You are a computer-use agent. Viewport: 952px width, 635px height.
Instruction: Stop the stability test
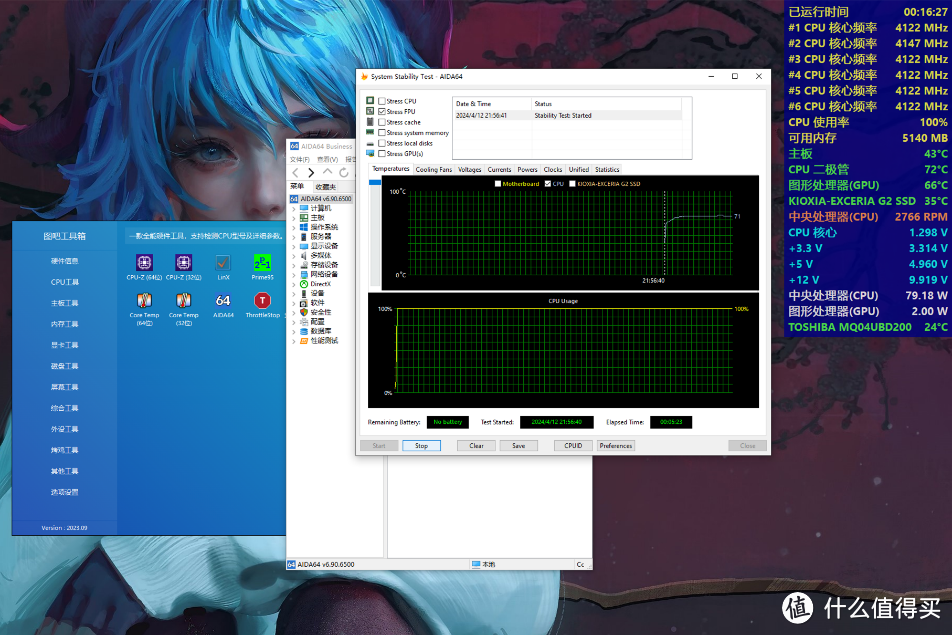(x=421, y=446)
